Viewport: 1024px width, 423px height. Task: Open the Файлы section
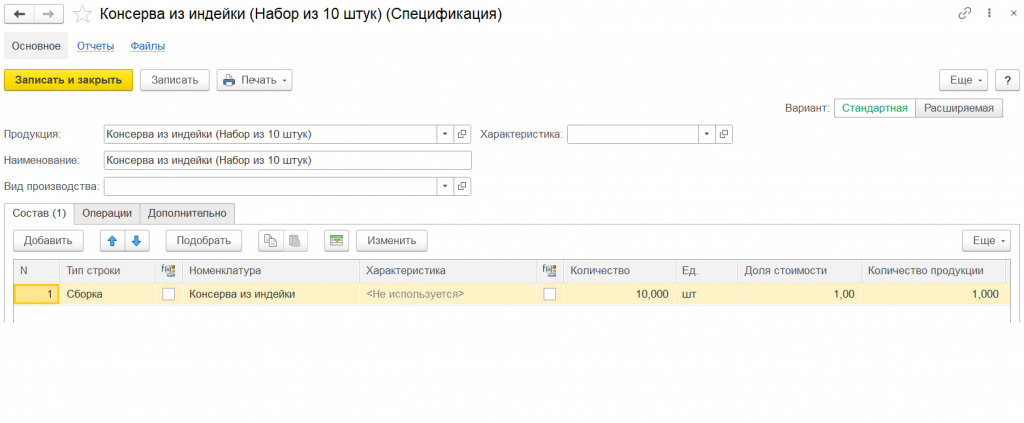[148, 46]
